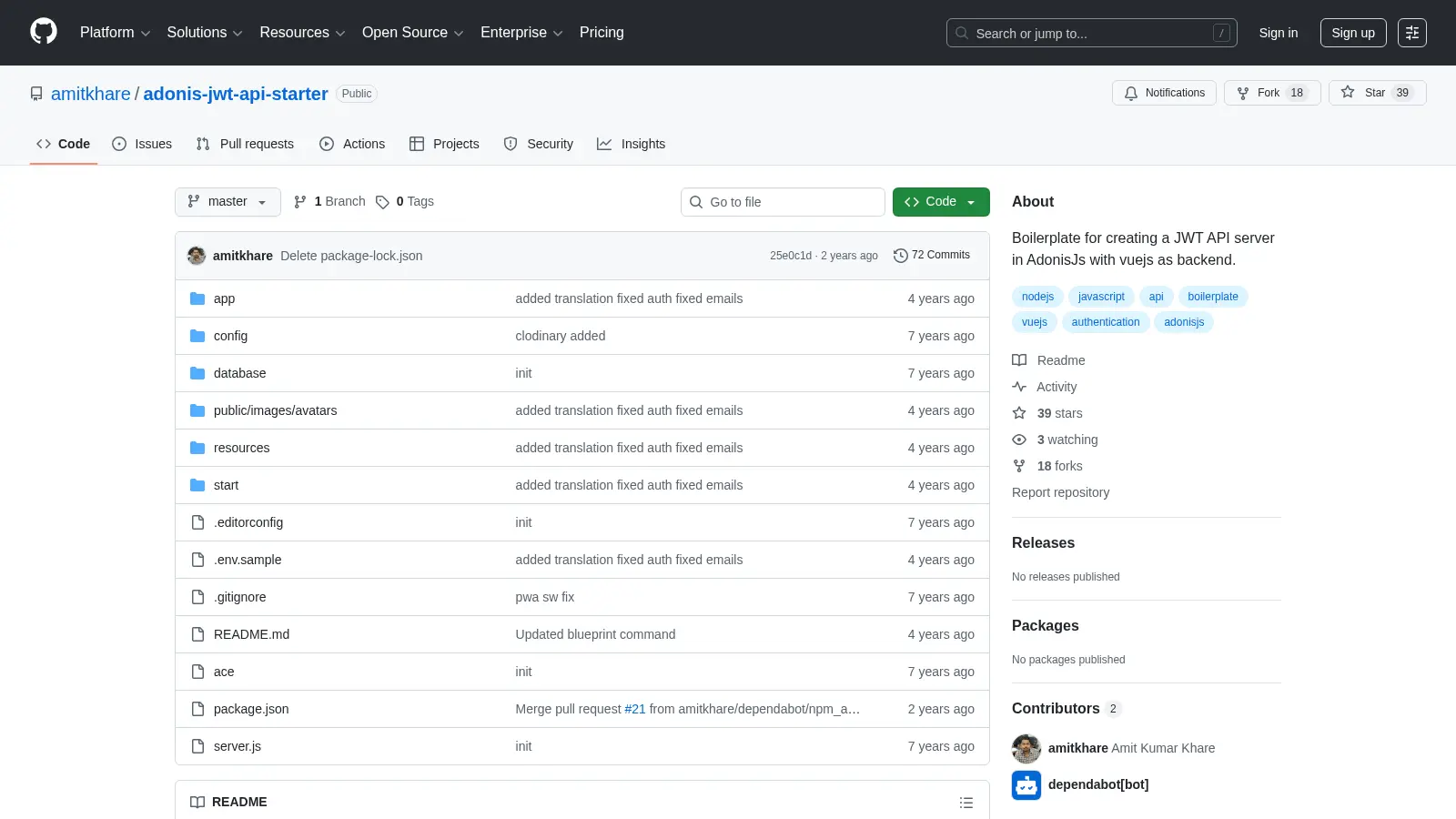Image resolution: width=1456 pixels, height=819 pixels.
Task: Click the tag icon beside Tags
Action: pos(383,202)
